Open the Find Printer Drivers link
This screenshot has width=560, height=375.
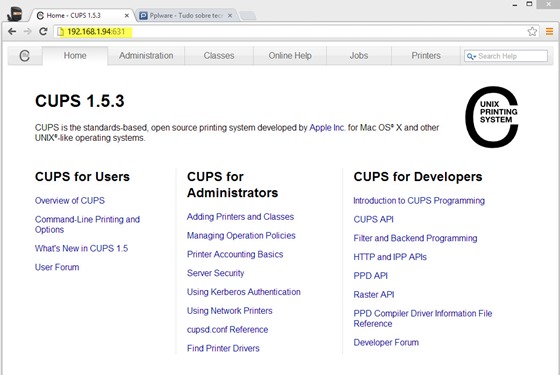tap(223, 348)
